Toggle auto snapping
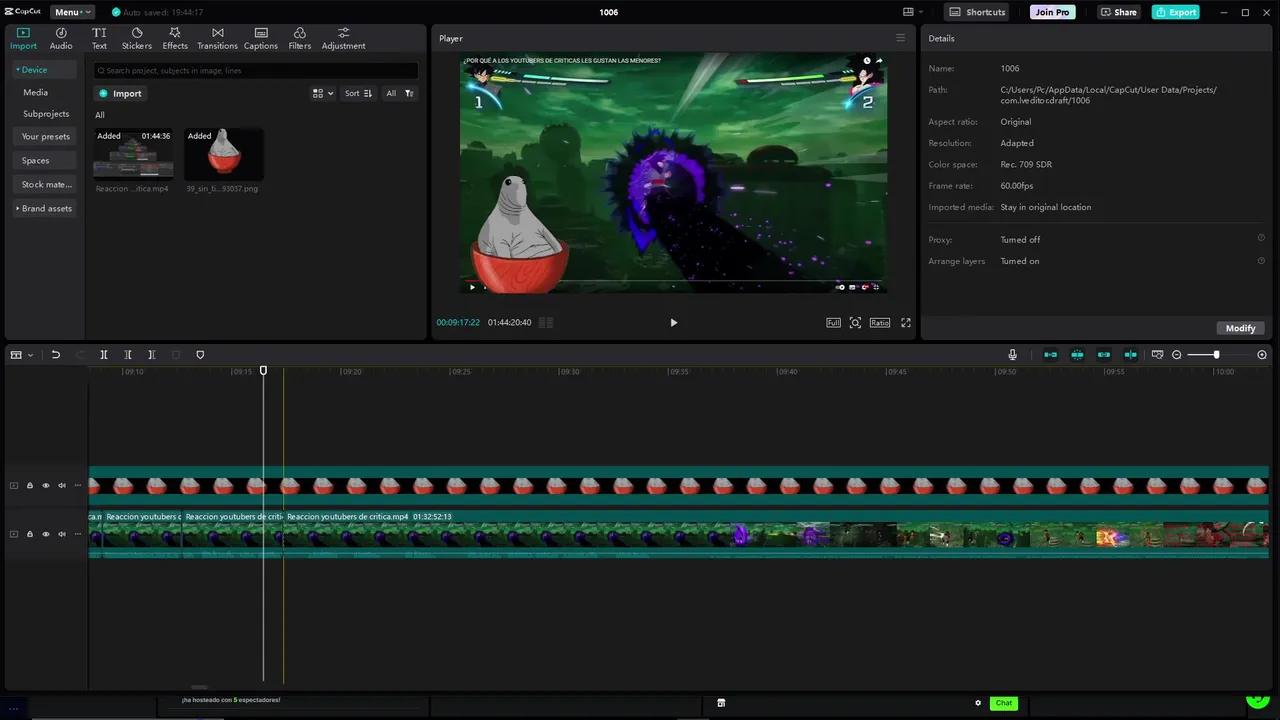Viewport: 1280px width, 720px height. coord(1077,355)
